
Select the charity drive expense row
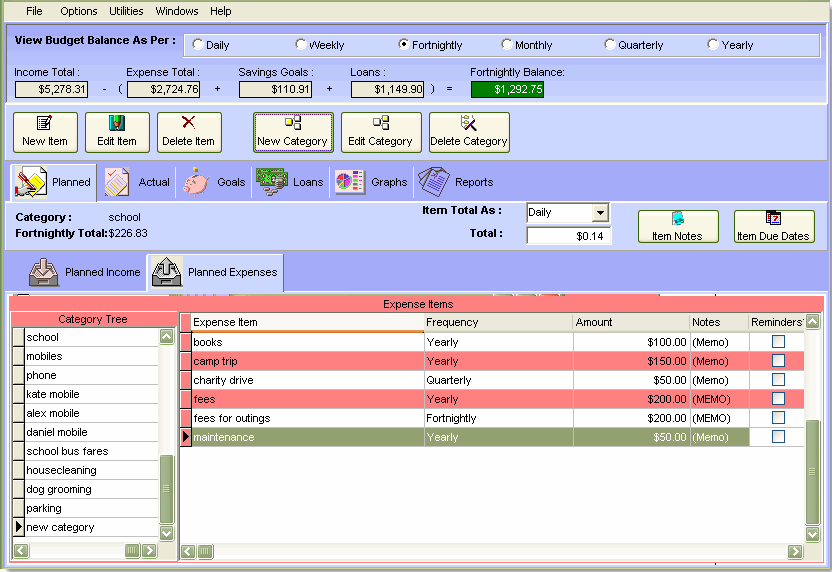click(492, 380)
